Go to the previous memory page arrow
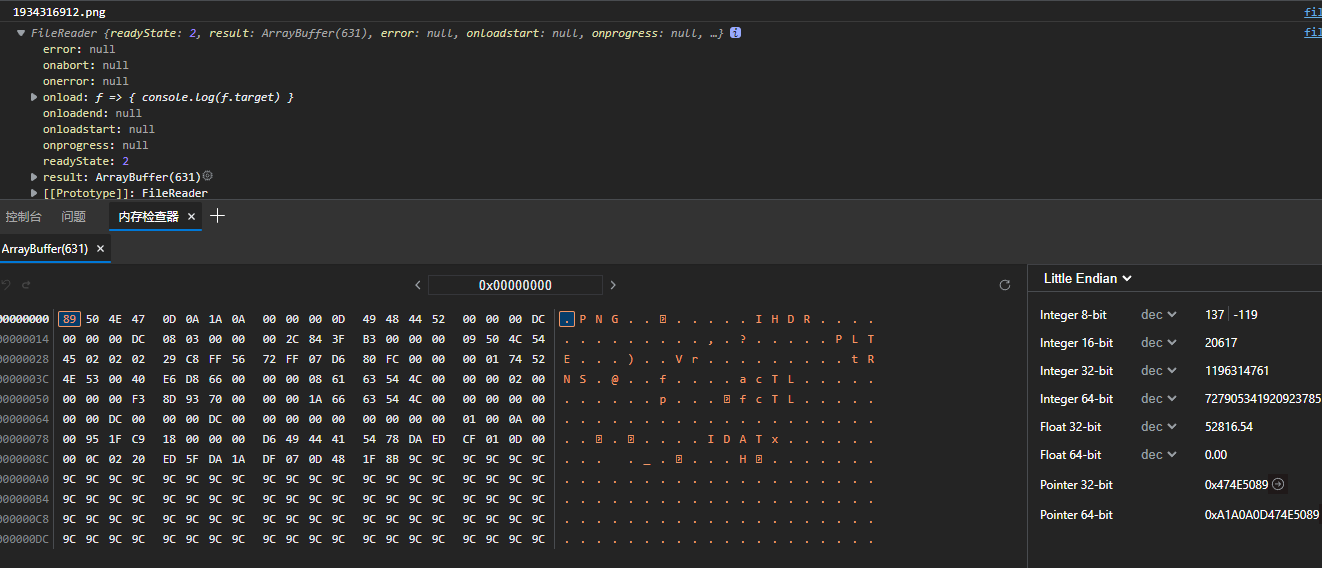 click(417, 285)
